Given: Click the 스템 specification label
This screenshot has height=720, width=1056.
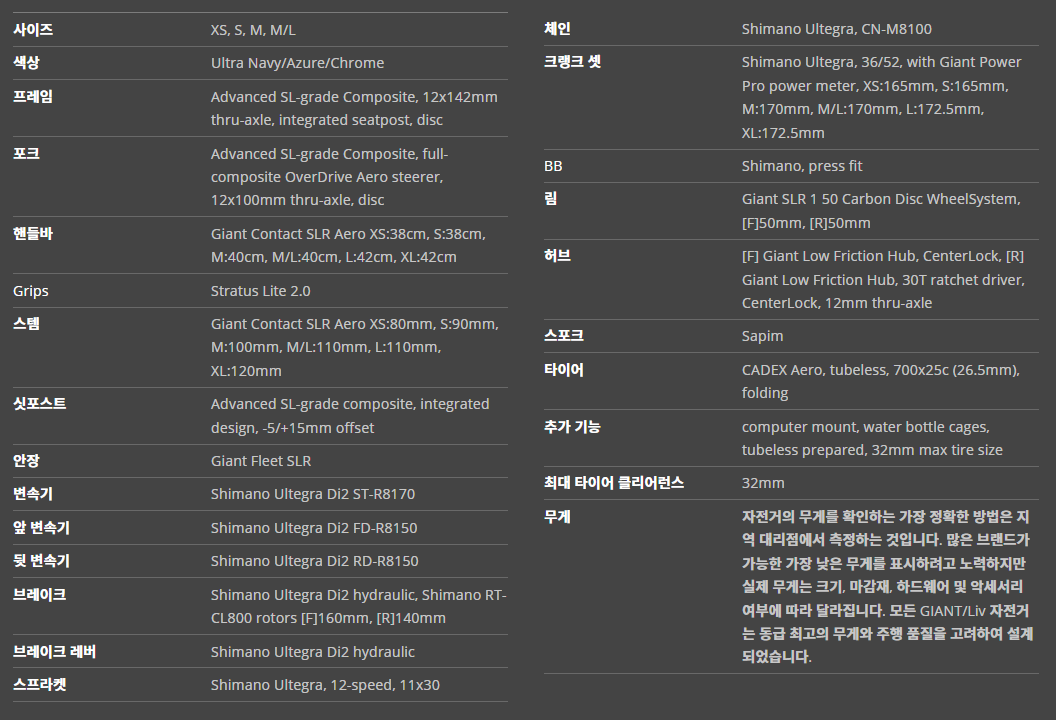Looking at the screenshot, I should tap(26, 324).
